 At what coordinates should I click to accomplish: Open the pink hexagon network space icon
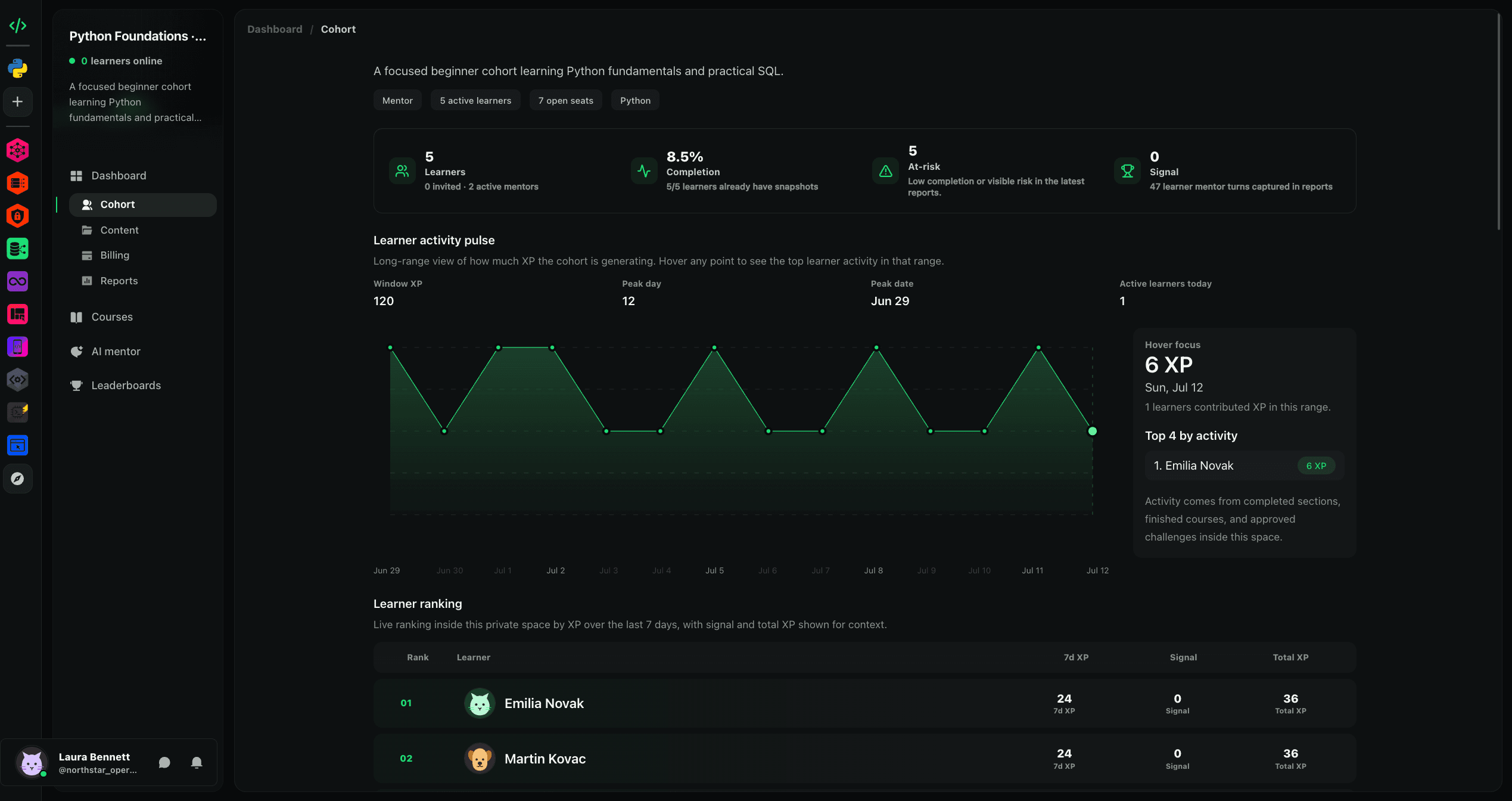point(18,150)
